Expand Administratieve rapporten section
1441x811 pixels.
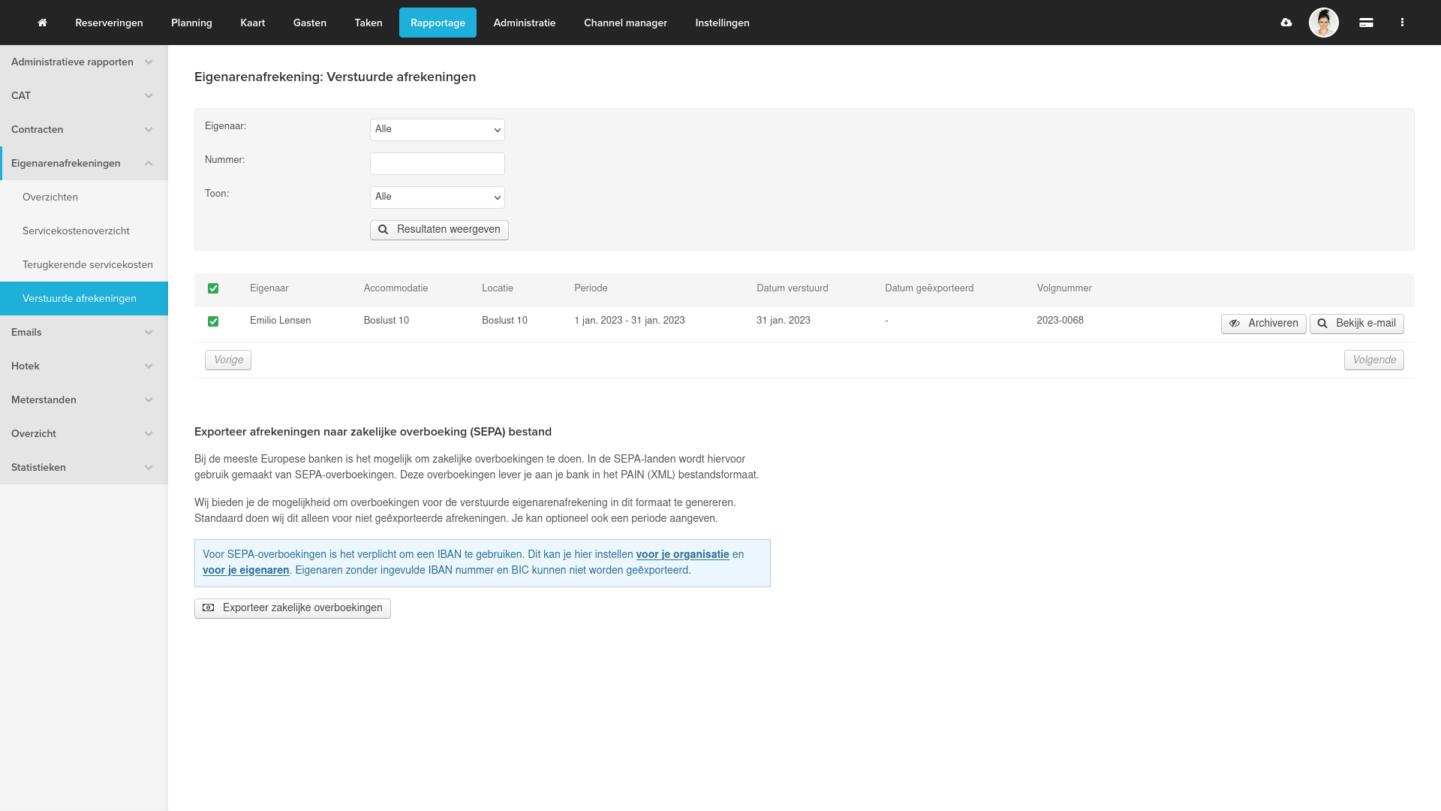click(82, 62)
